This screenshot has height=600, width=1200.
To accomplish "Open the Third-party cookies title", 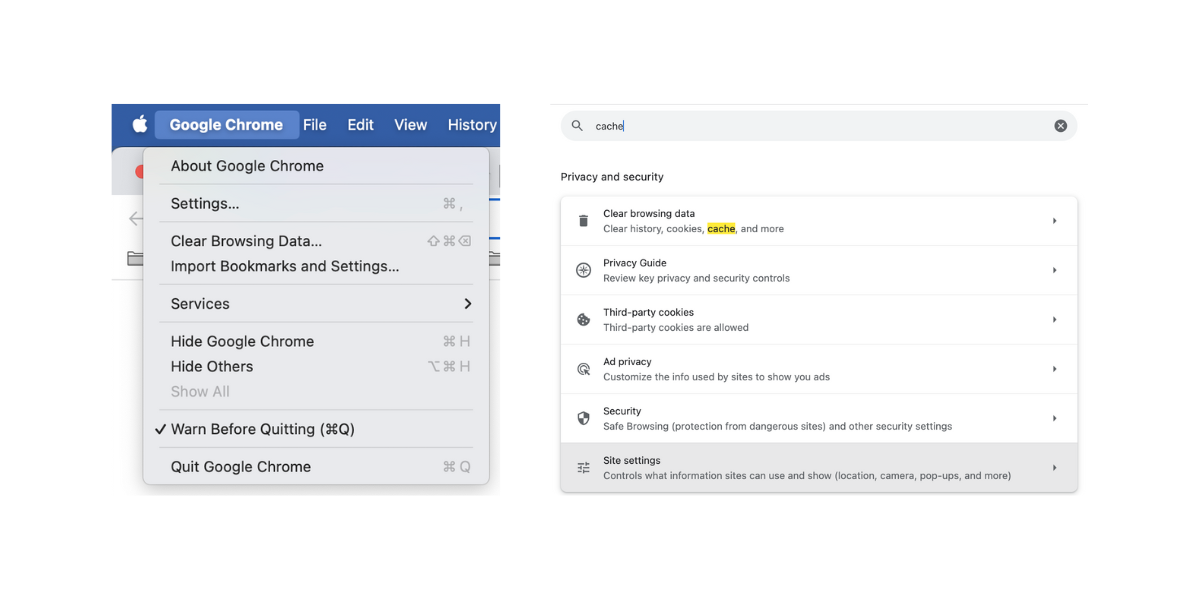I will click(648, 312).
